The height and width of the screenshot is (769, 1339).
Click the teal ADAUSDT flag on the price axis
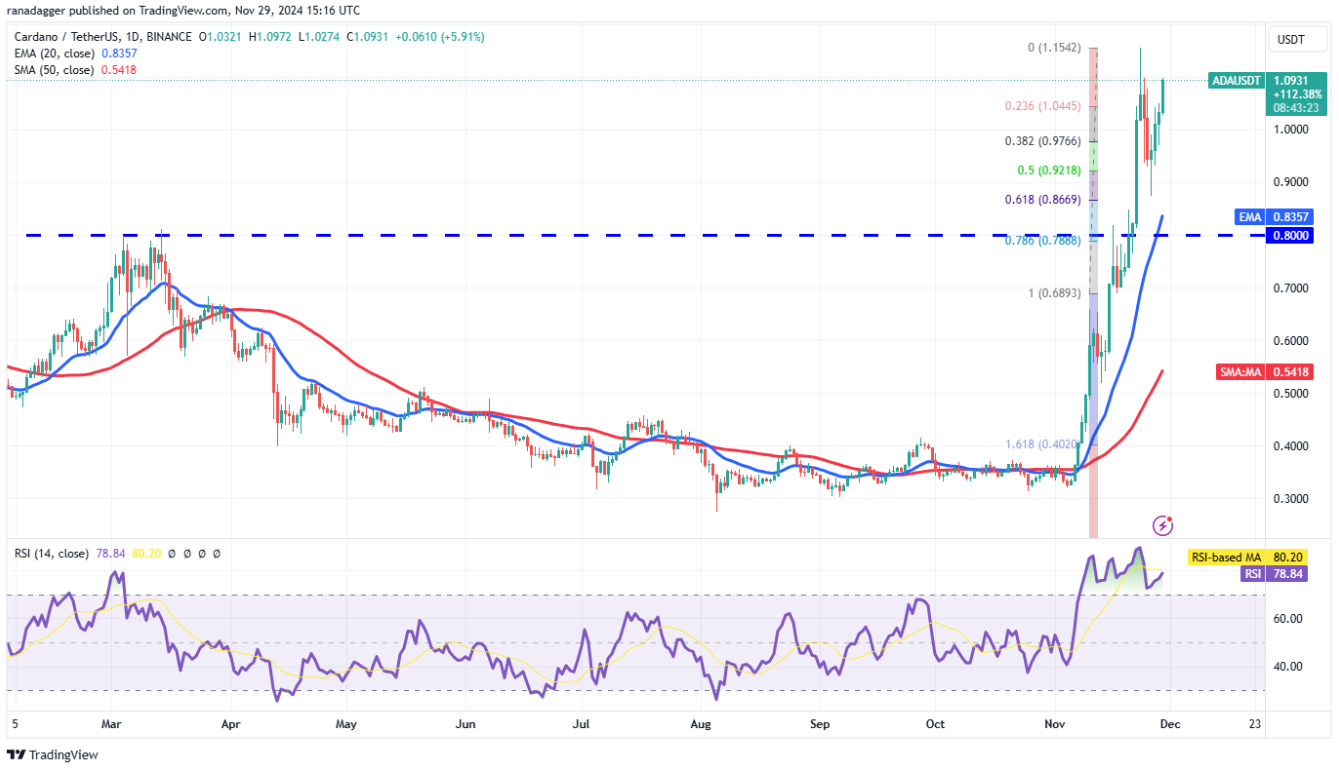(x=1236, y=81)
